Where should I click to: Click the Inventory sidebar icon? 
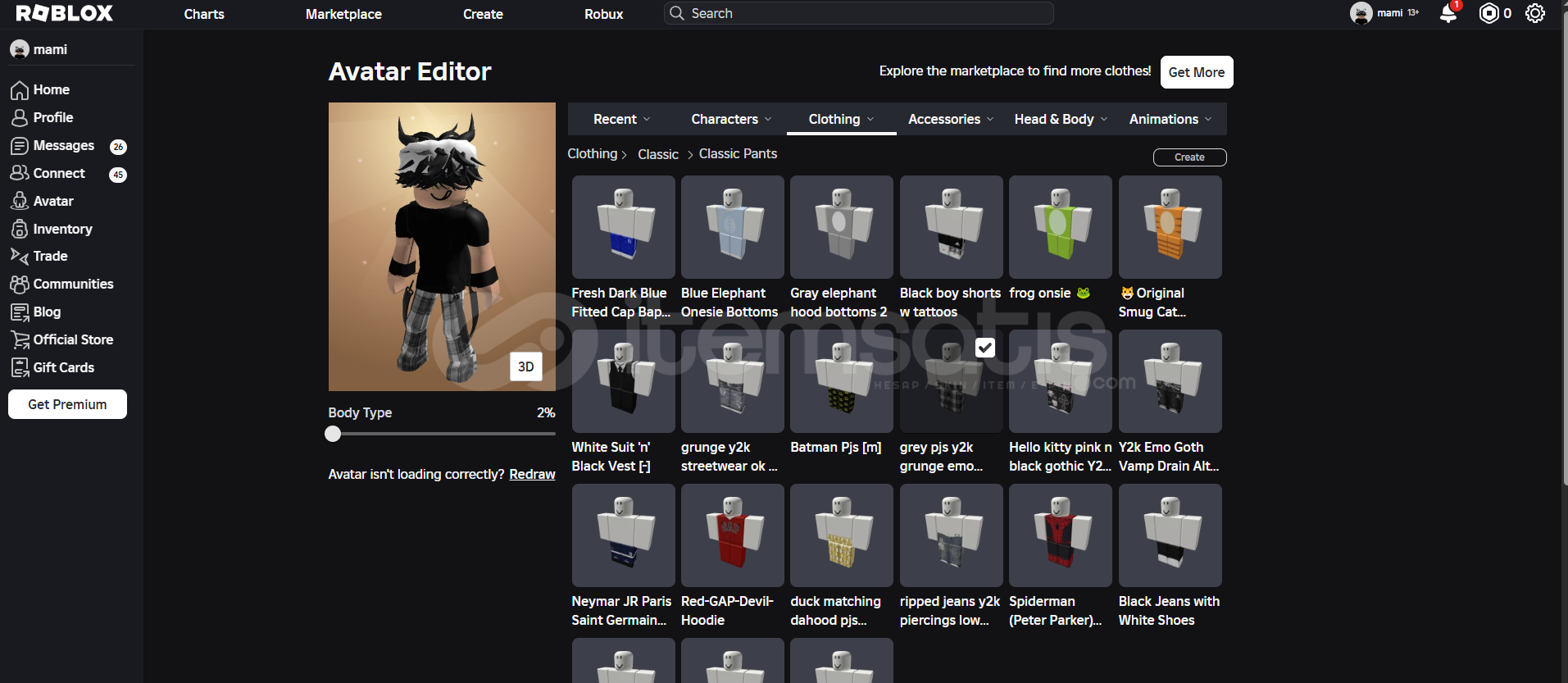[20, 229]
